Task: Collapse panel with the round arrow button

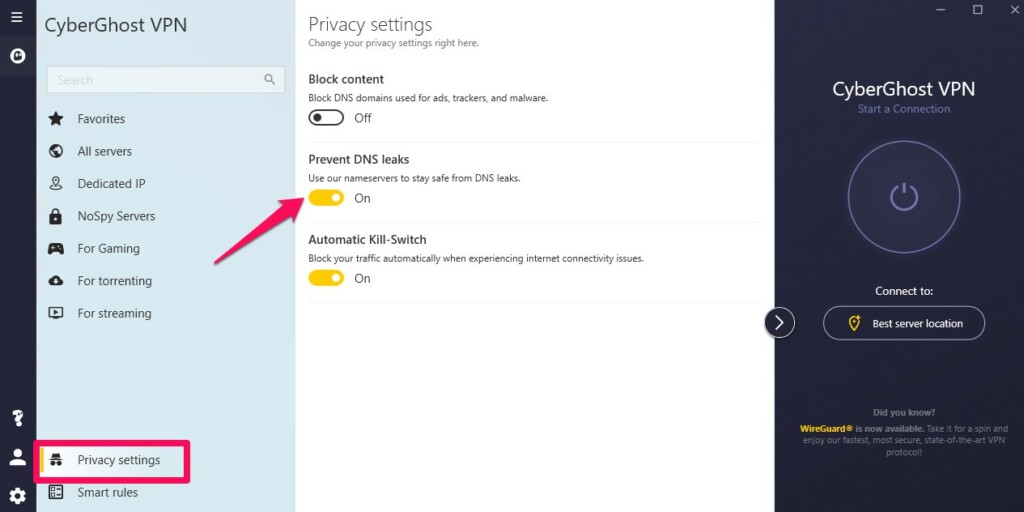Action: 779,322
